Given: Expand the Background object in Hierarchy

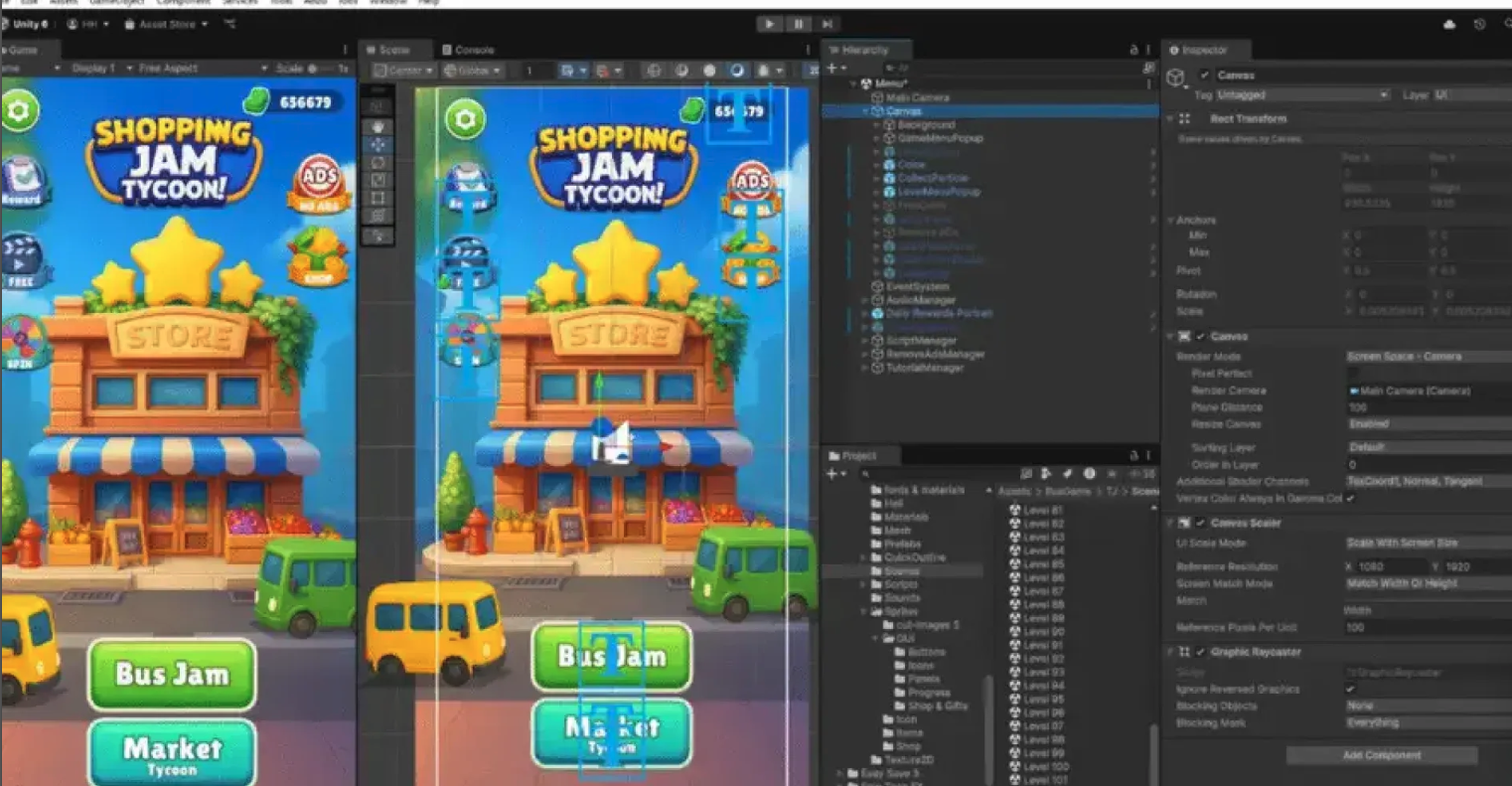Looking at the screenshot, I should click(876, 125).
